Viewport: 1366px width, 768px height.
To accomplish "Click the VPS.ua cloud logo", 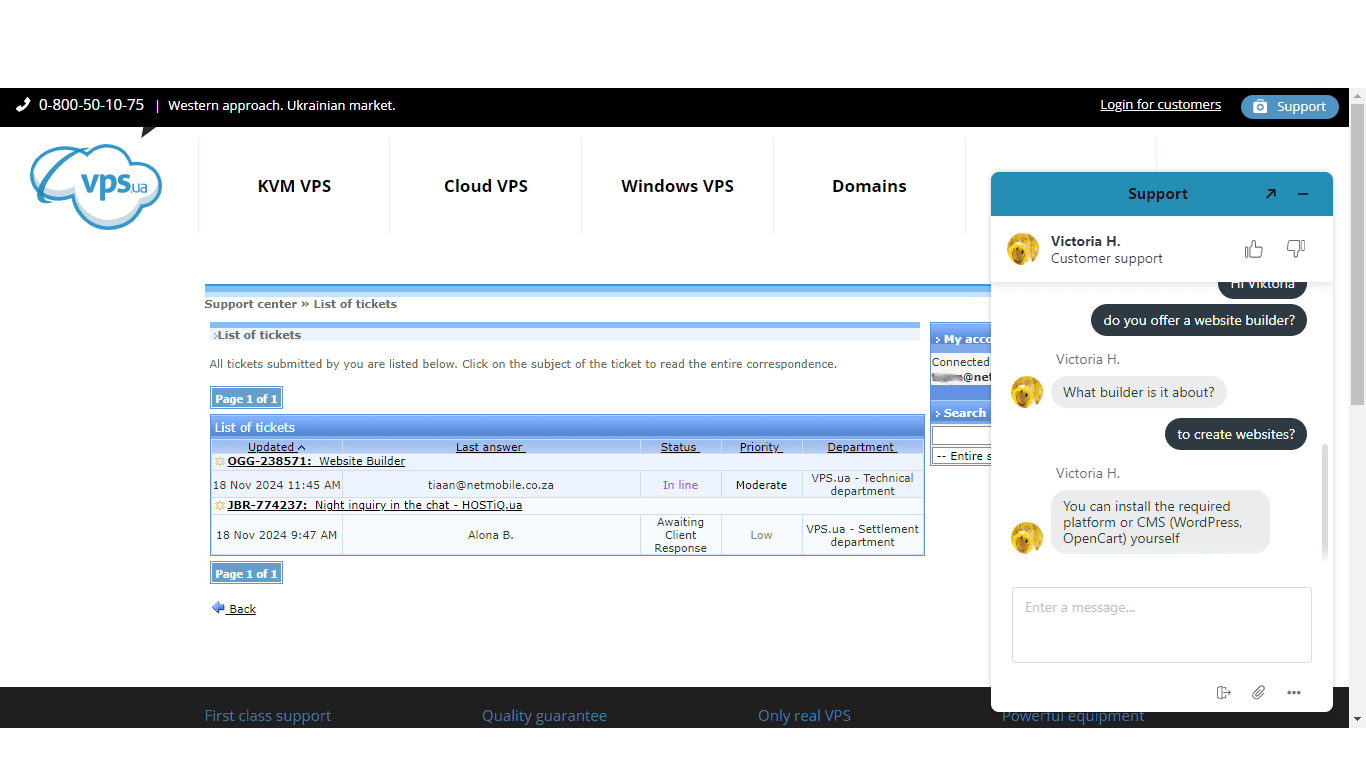I will [x=96, y=186].
